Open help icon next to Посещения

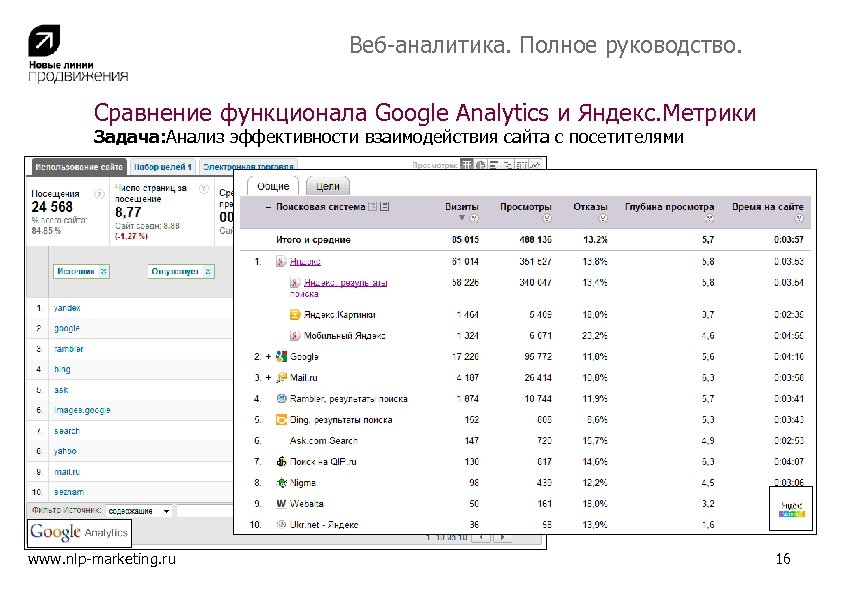(x=99, y=194)
